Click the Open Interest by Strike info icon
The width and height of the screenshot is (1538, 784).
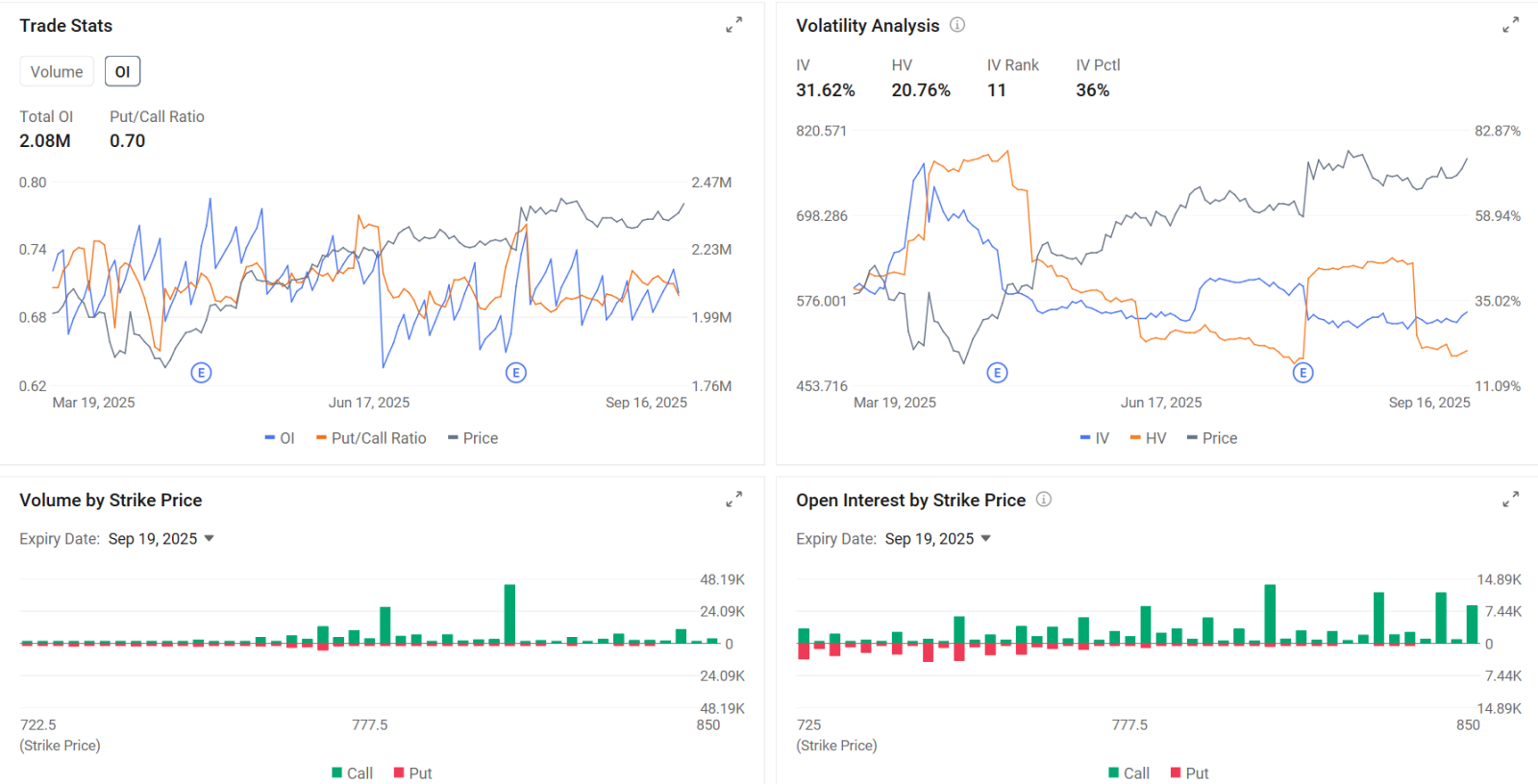[x=1044, y=500]
